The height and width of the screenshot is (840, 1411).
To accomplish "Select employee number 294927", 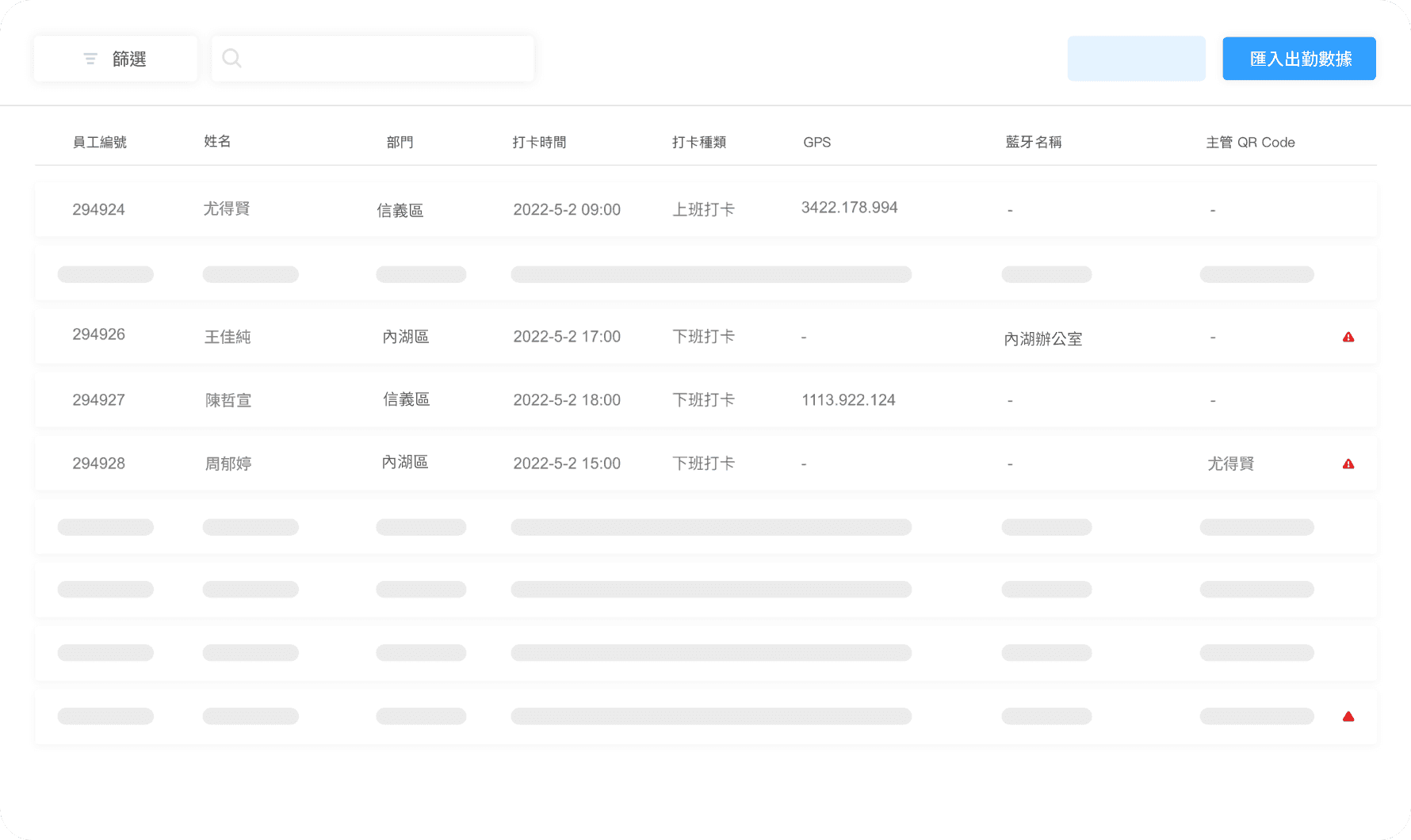I will (98, 400).
